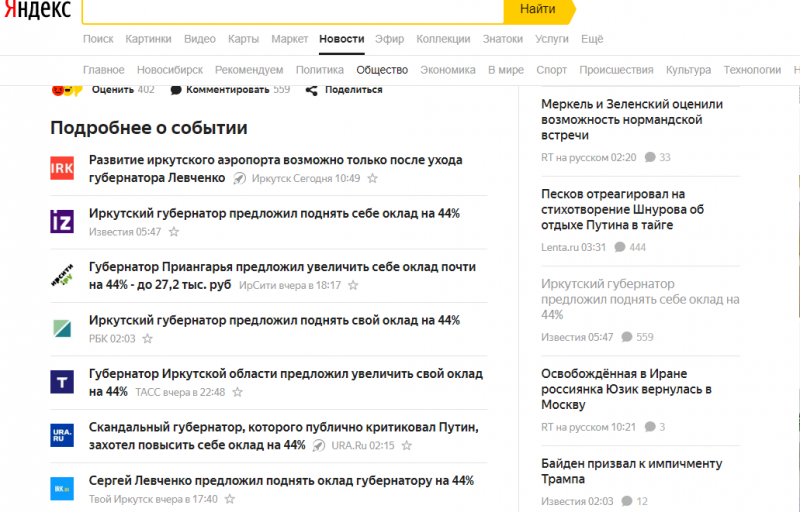Star the ИрСити вчера в 18:17 article
The image size is (800, 512).
tap(353, 286)
